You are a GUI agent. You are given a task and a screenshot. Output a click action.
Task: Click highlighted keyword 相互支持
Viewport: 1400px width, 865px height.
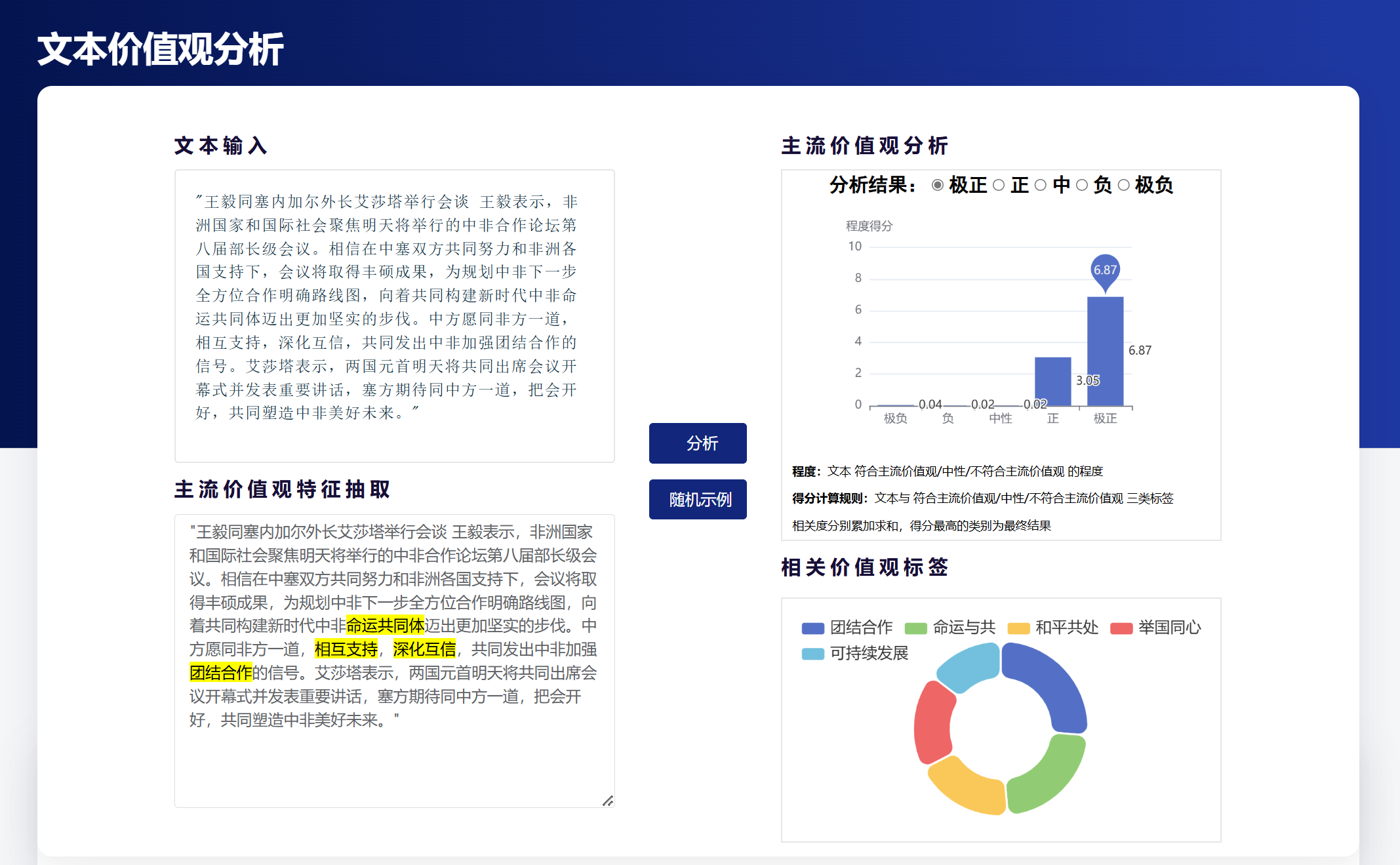(x=346, y=649)
